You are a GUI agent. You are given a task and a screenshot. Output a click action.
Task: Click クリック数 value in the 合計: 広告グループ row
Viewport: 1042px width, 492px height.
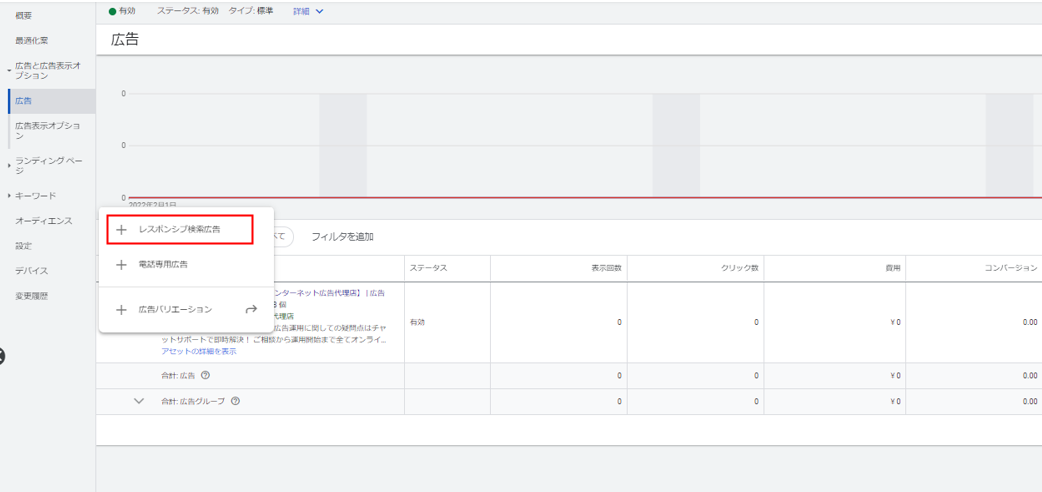click(x=756, y=402)
